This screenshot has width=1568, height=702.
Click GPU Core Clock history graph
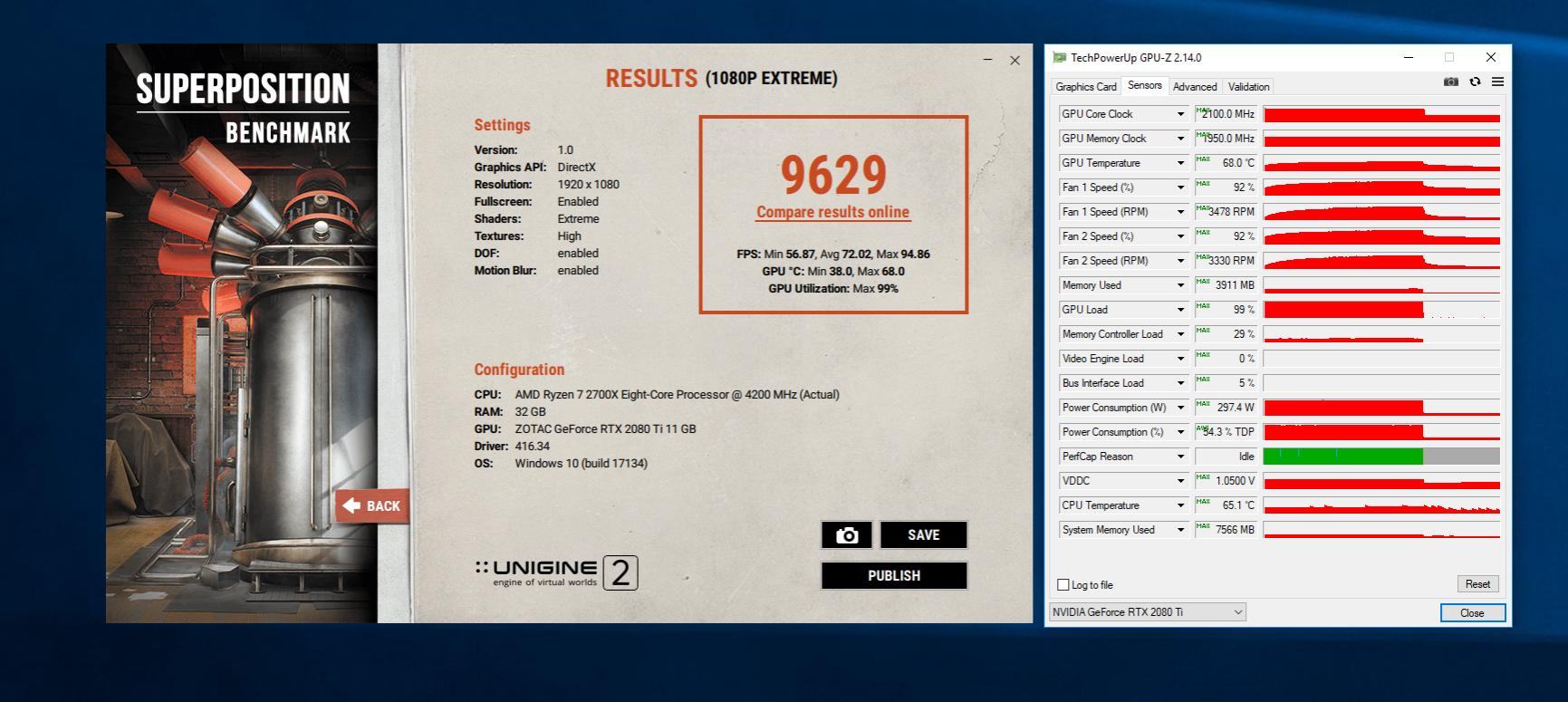click(x=1381, y=114)
